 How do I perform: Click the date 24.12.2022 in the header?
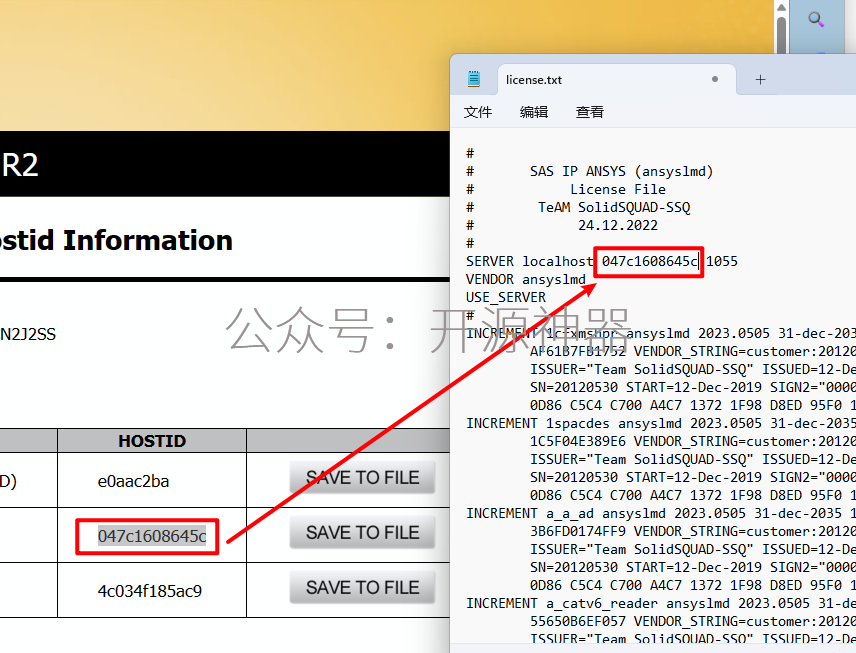pyautogui.click(x=618, y=225)
